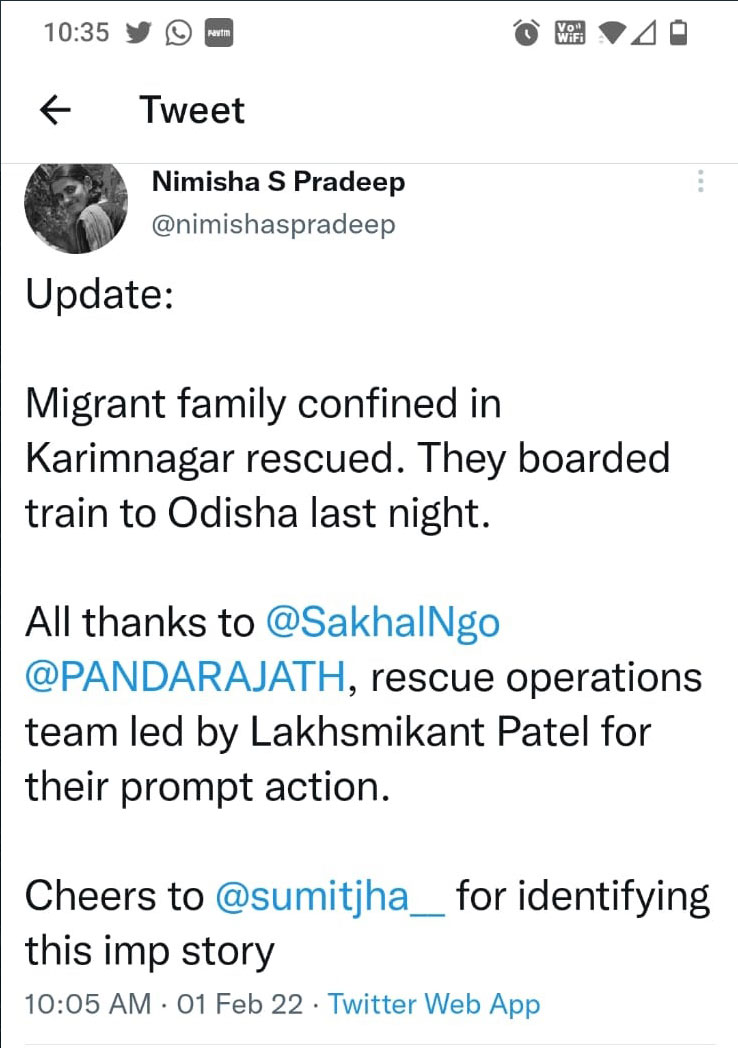Open the @sumitjha__ mention

coord(330,896)
